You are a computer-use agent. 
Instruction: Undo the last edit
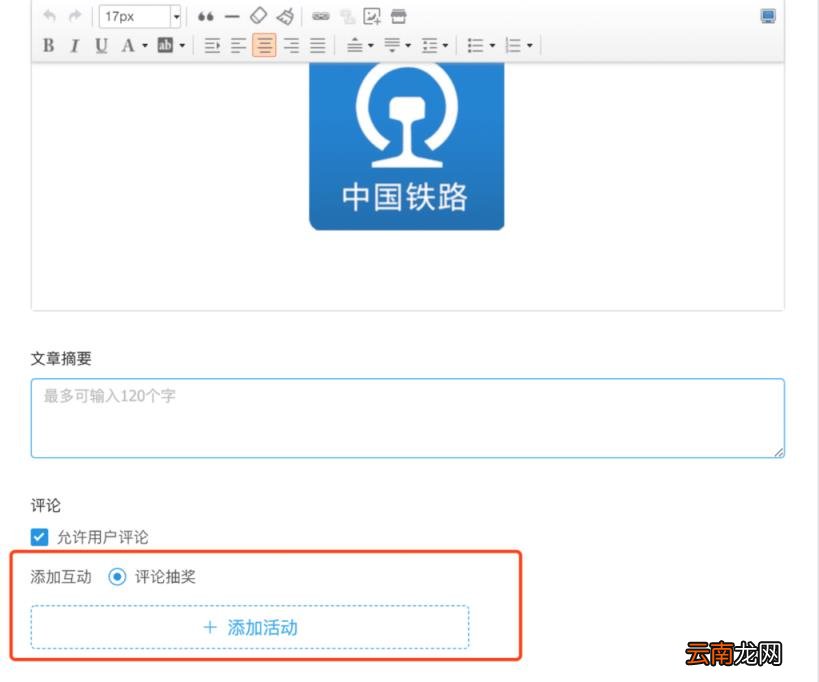(49, 16)
